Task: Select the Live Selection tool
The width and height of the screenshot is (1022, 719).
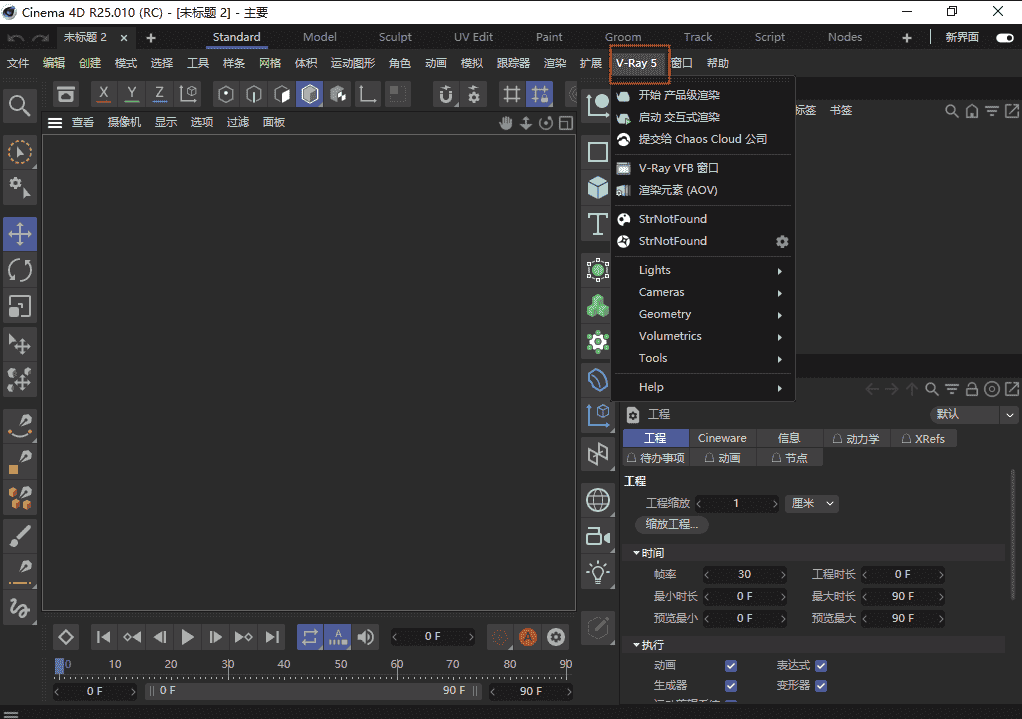Action: [x=19, y=151]
